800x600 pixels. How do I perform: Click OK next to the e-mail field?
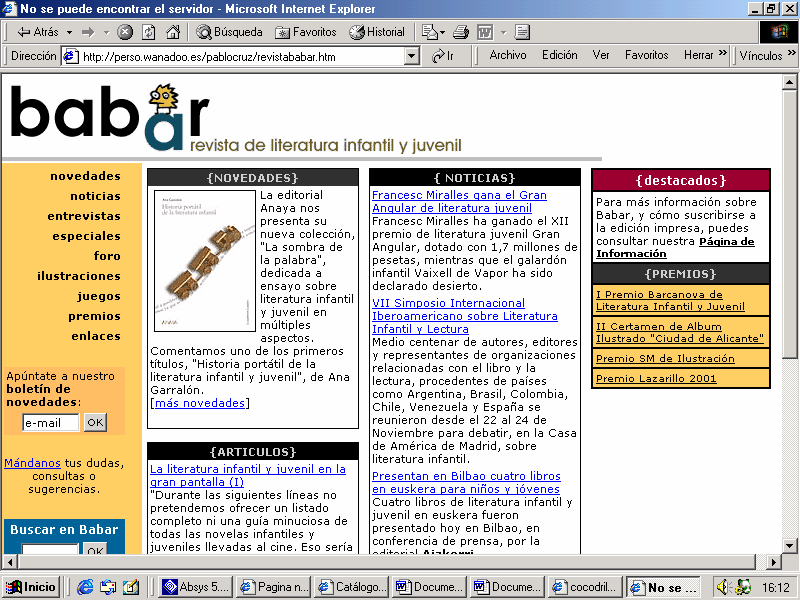95,422
